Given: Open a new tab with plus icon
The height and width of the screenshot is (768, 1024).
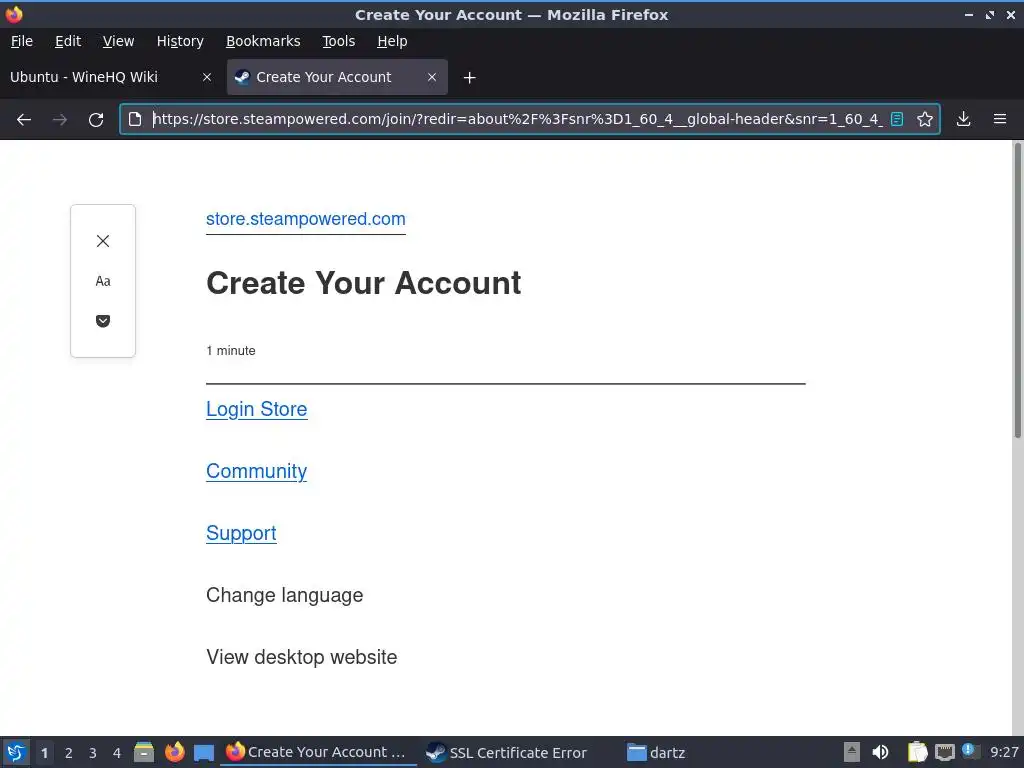Looking at the screenshot, I should point(470,78).
